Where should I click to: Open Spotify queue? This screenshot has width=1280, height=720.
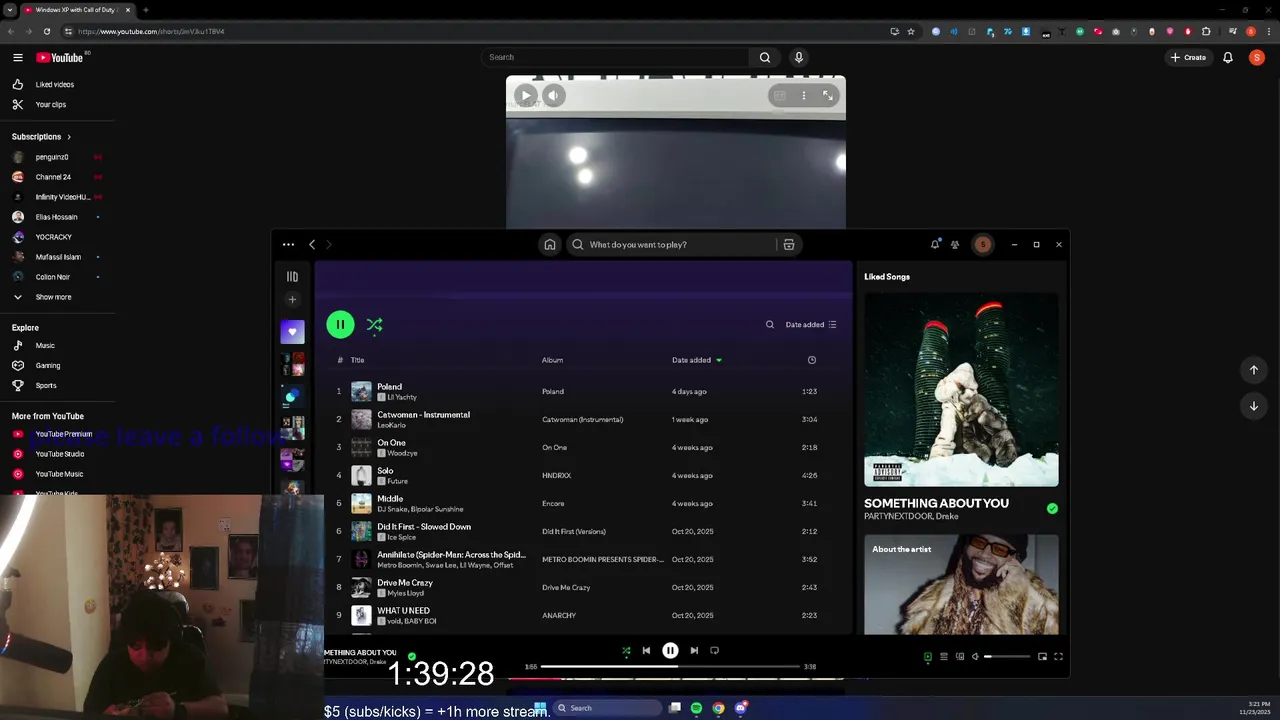coord(943,657)
